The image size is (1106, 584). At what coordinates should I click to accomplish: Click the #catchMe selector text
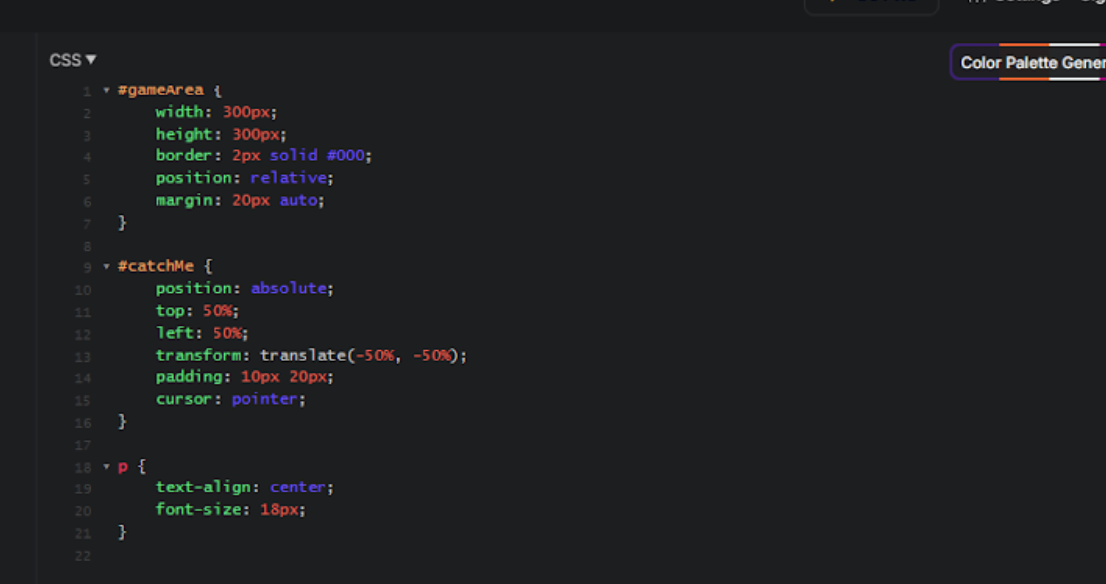point(156,267)
